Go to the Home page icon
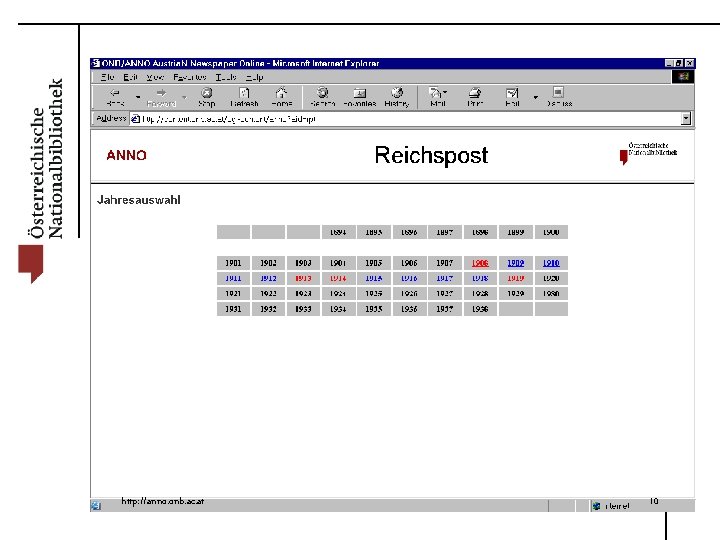The height and width of the screenshot is (540, 720). (x=281, y=97)
